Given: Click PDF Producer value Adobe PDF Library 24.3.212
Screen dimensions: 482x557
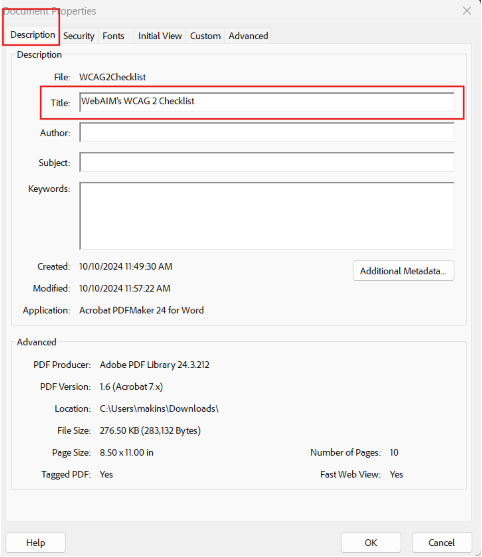Looking at the screenshot, I should (x=155, y=365).
